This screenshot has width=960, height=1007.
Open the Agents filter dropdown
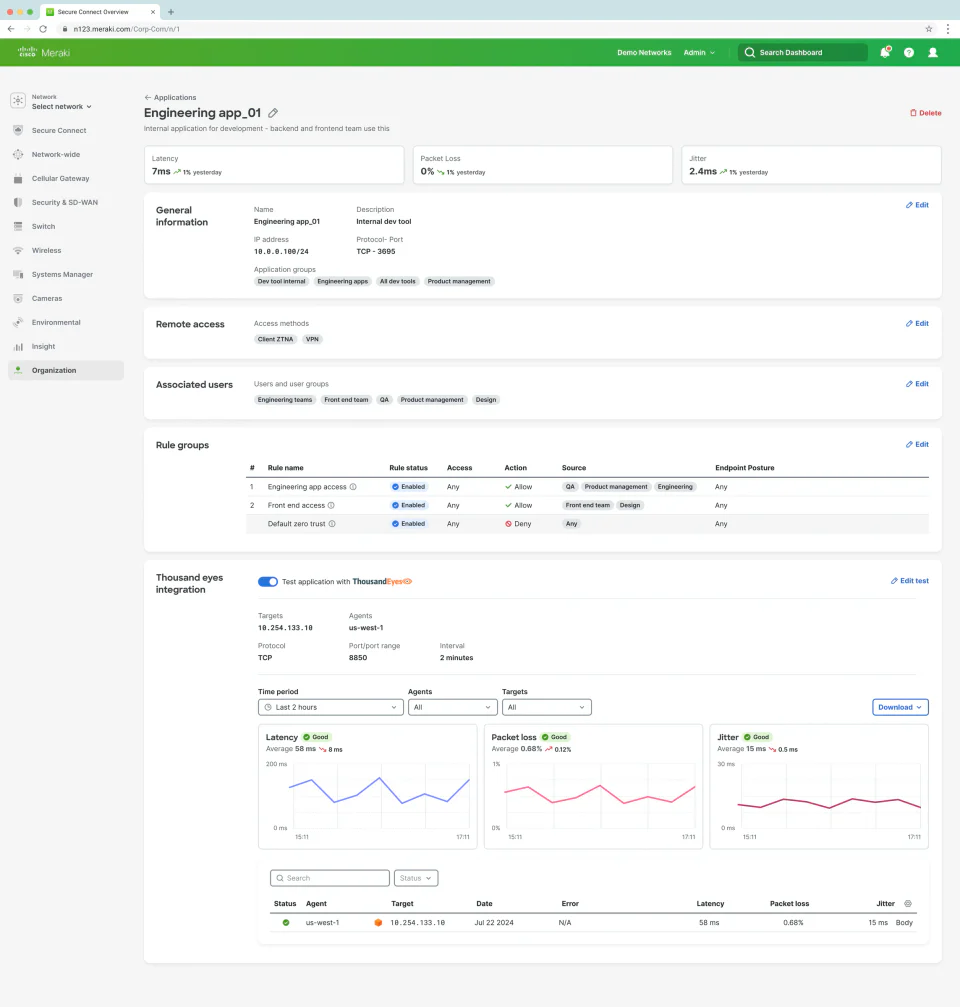click(453, 707)
